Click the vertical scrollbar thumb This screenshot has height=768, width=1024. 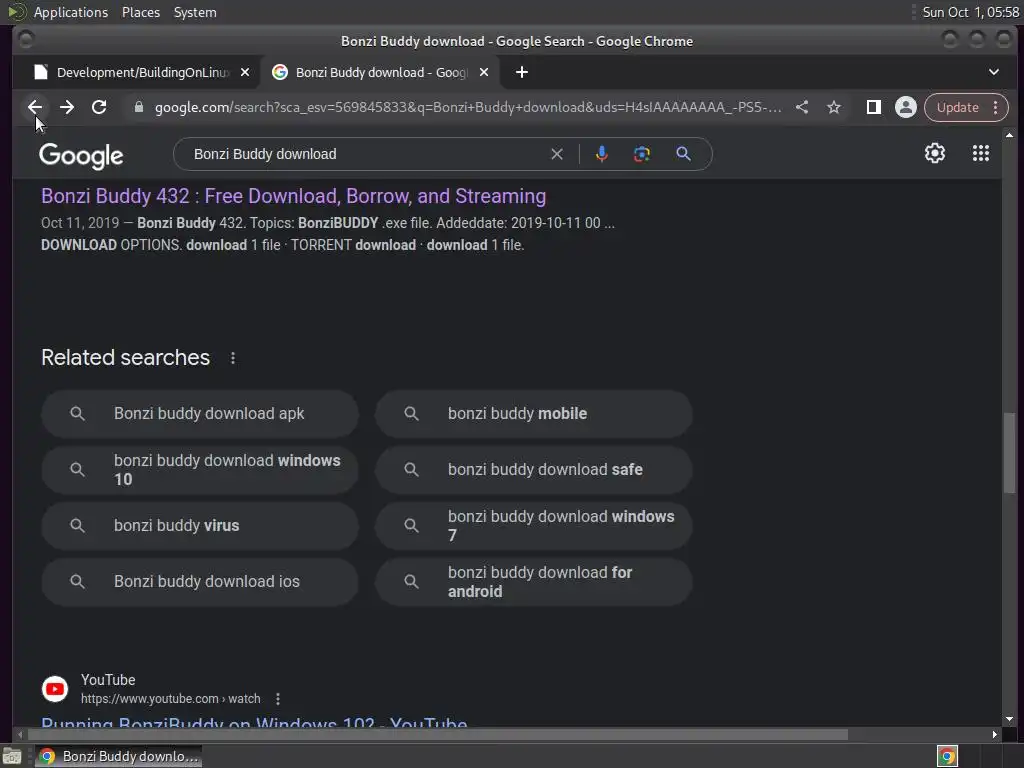tap(1010, 453)
